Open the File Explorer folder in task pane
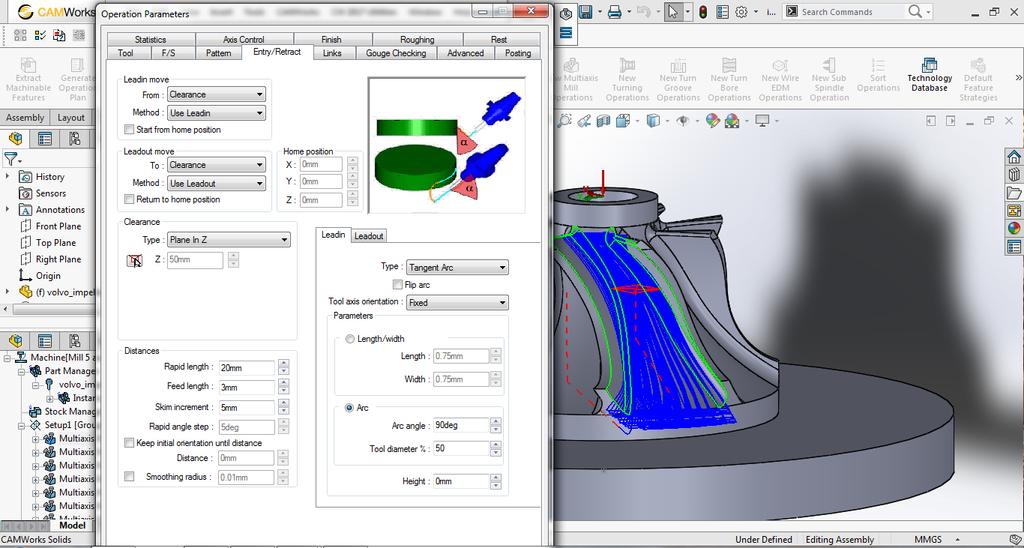Image resolution: width=1024 pixels, height=548 pixels. click(1014, 193)
